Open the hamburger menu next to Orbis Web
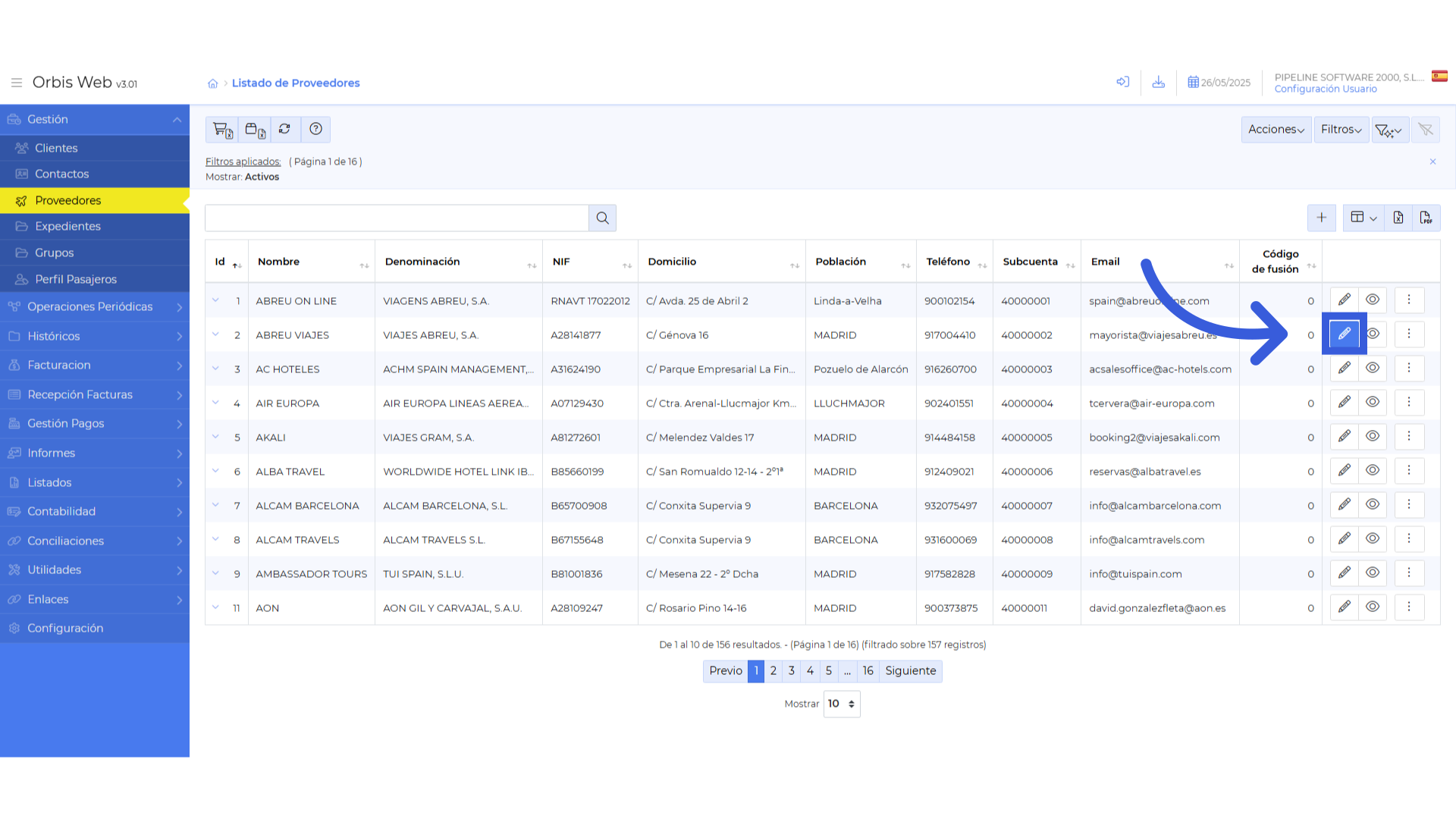Screen dimensions: 1456x819 [x=17, y=83]
